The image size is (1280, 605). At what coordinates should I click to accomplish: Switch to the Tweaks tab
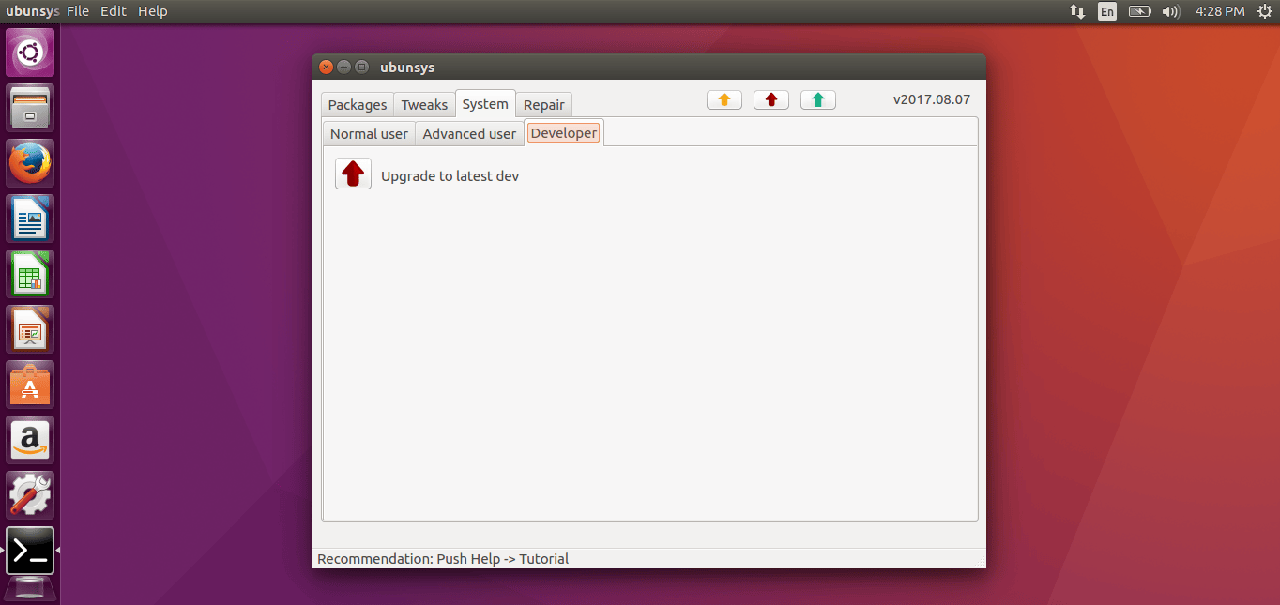pyautogui.click(x=424, y=105)
